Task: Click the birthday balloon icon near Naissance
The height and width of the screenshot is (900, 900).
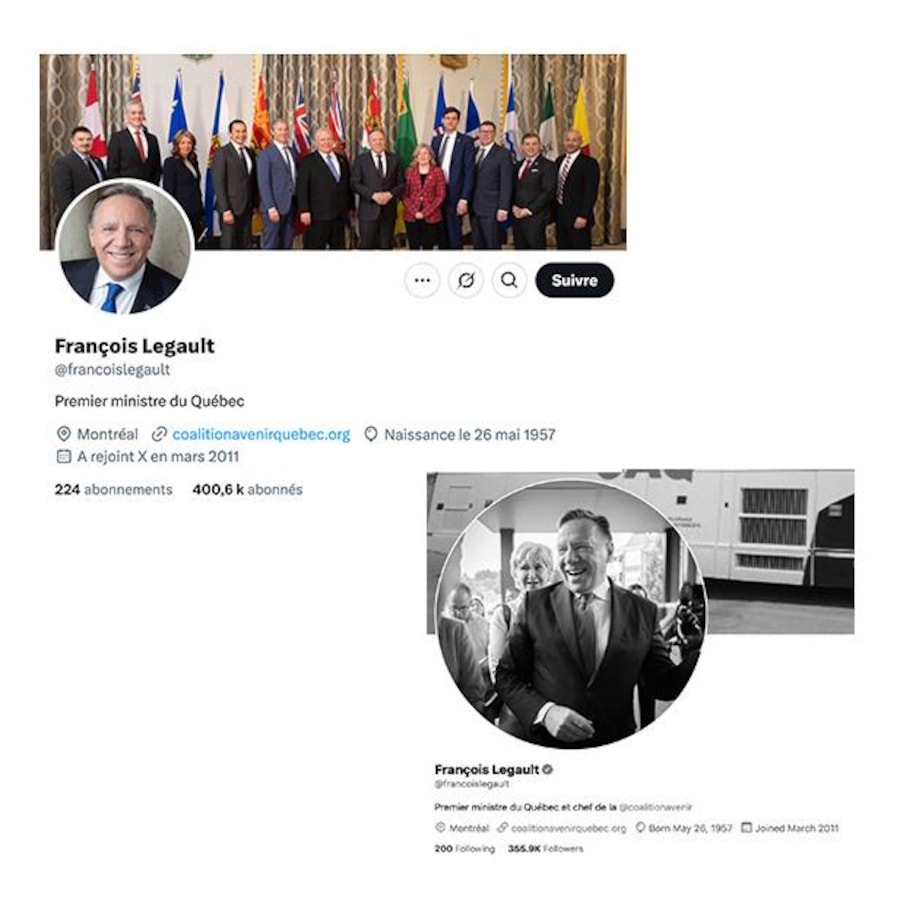Action: (371, 435)
